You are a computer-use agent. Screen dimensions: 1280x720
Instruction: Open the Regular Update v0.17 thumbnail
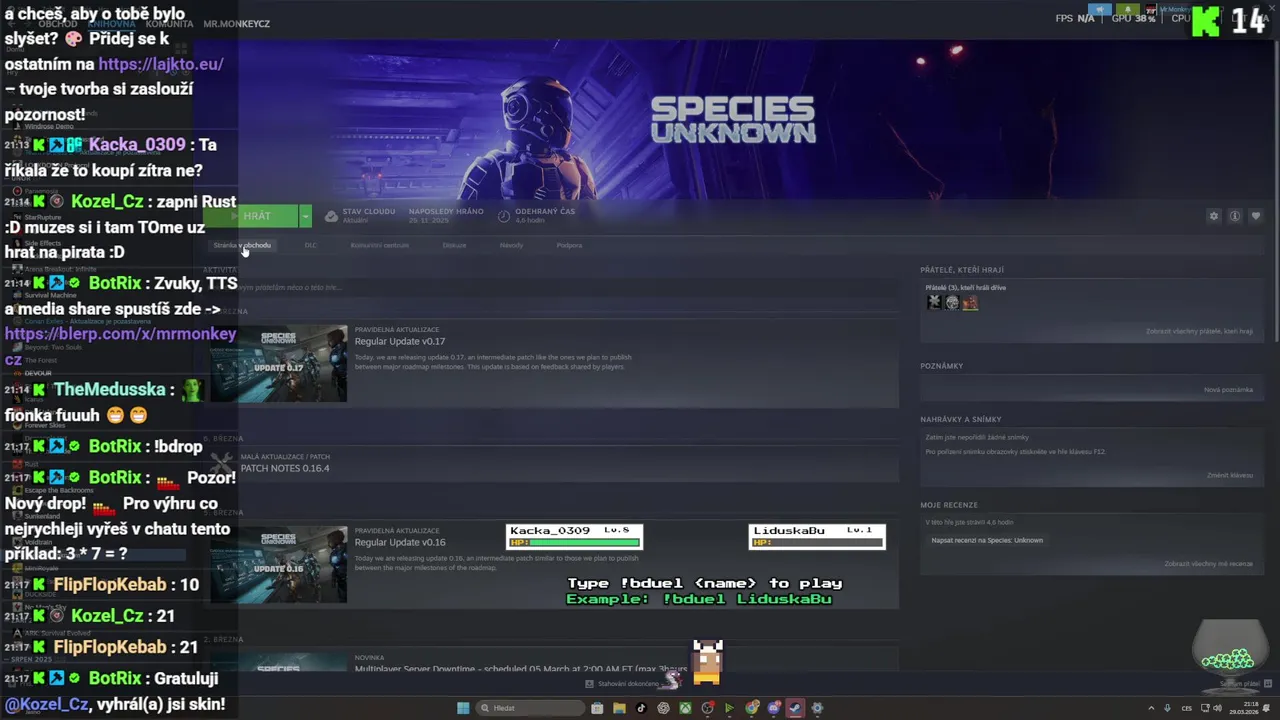(x=278, y=363)
